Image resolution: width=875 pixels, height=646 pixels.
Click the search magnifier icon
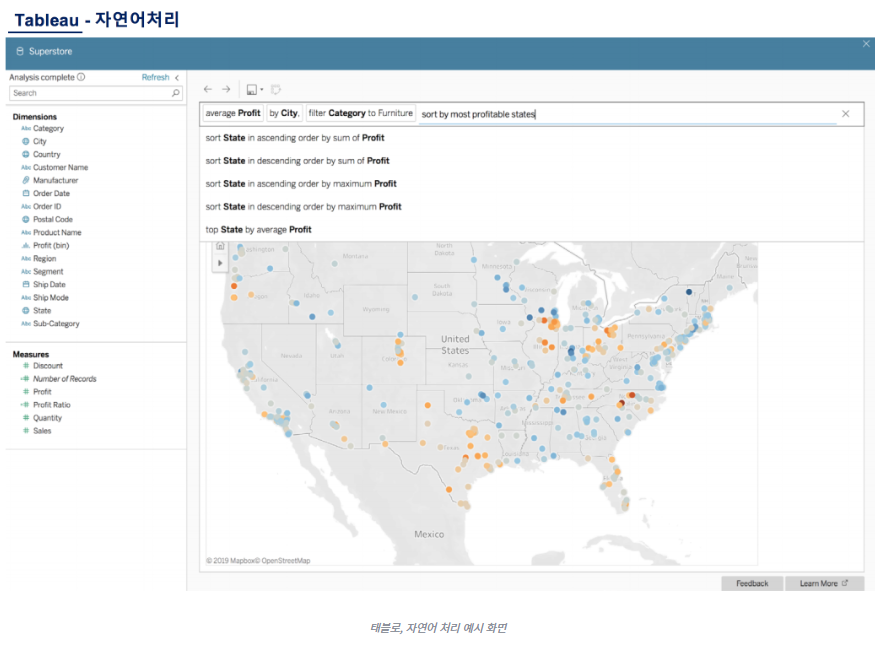(x=176, y=93)
